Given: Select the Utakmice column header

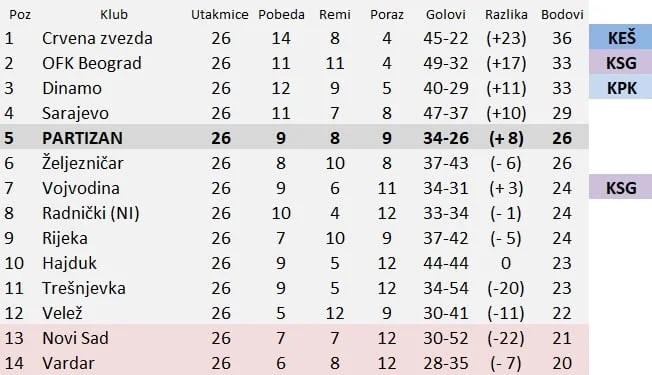Looking at the screenshot, I should tap(220, 15).
